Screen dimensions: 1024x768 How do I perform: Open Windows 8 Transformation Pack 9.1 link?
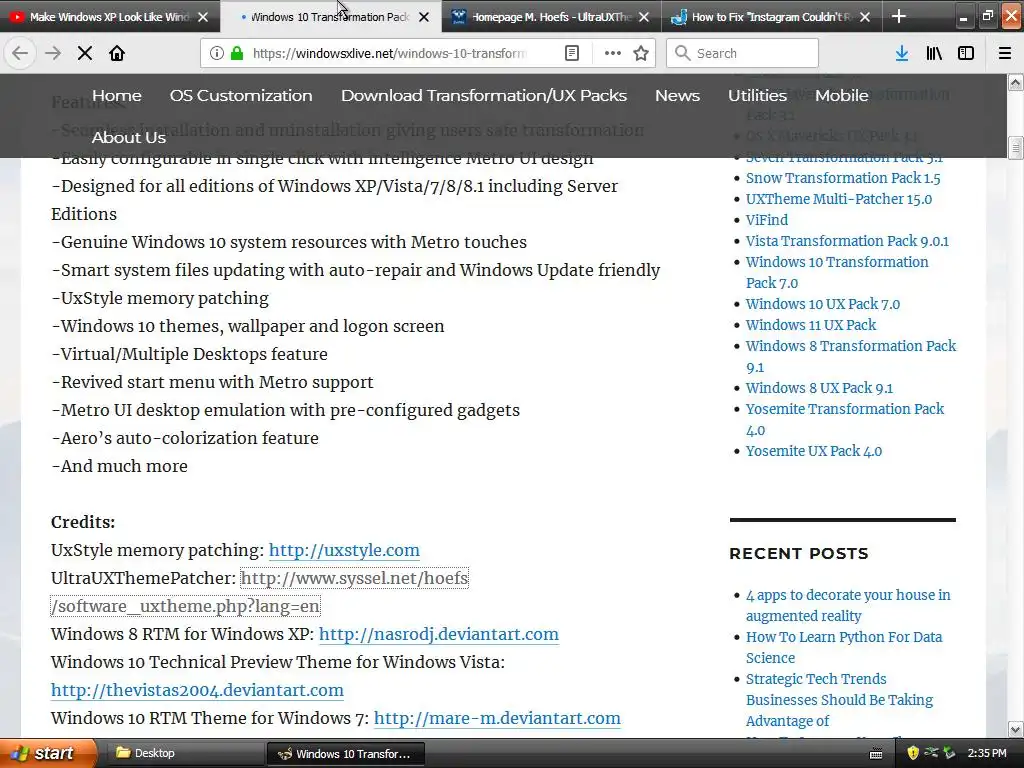pyautogui.click(x=851, y=356)
